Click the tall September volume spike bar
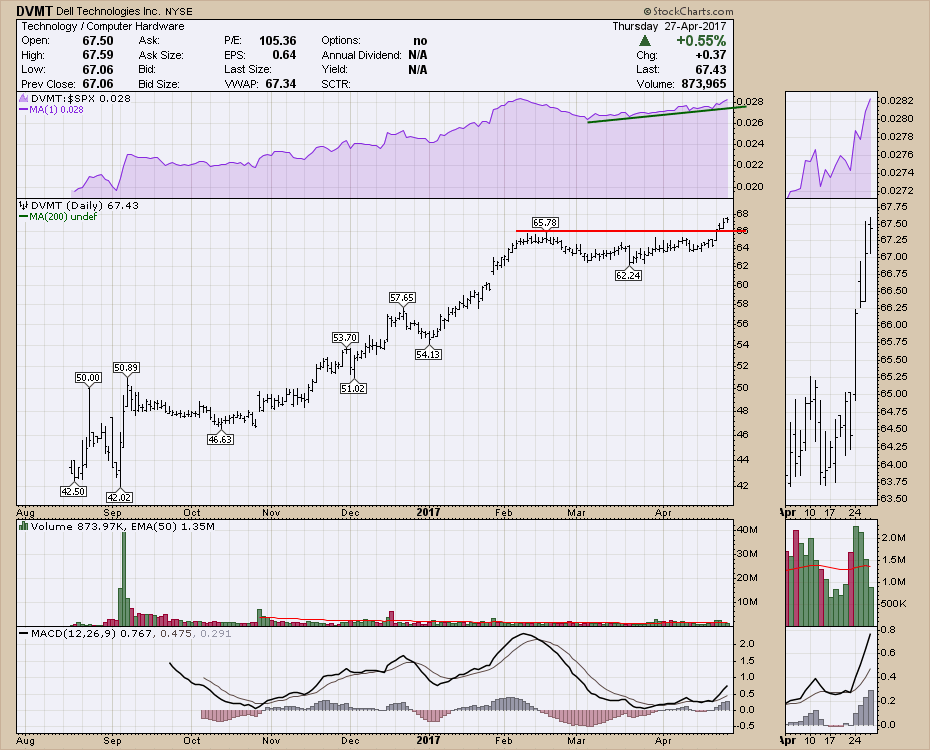Screen dimensions: 930x750 pyautogui.click(x=124, y=579)
